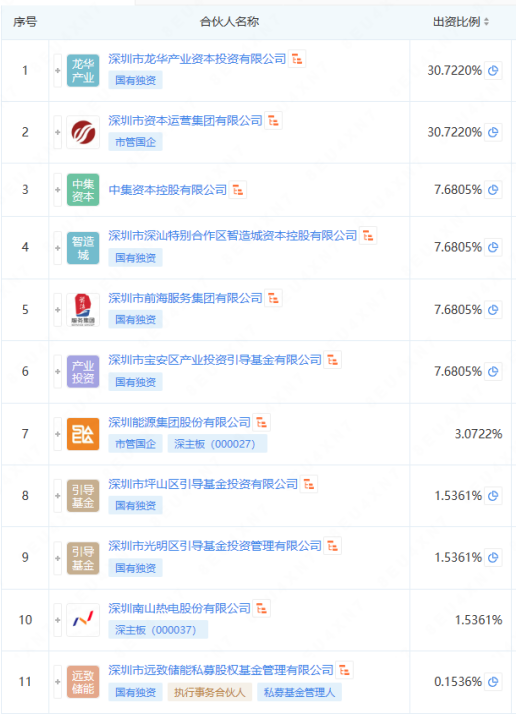518x718 pixels.
Task: Open structure icon beside 深圳能源集团股份有限公司
Action: coord(262,423)
